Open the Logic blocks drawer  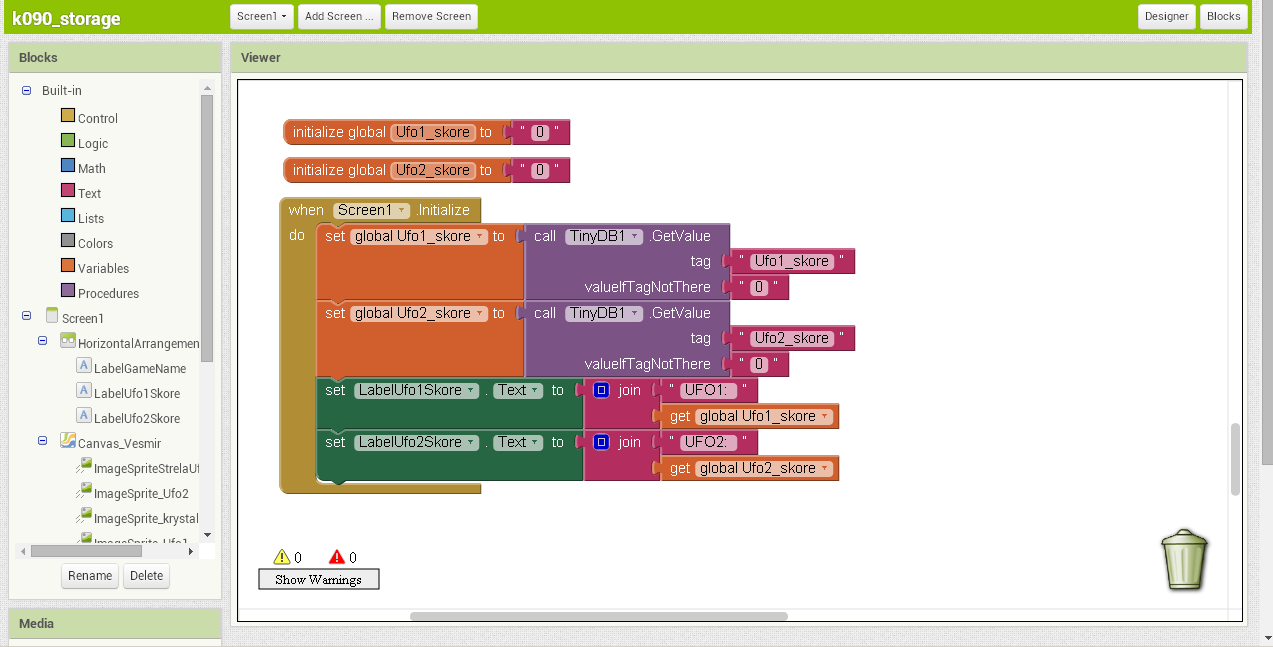pyautogui.click(x=93, y=143)
